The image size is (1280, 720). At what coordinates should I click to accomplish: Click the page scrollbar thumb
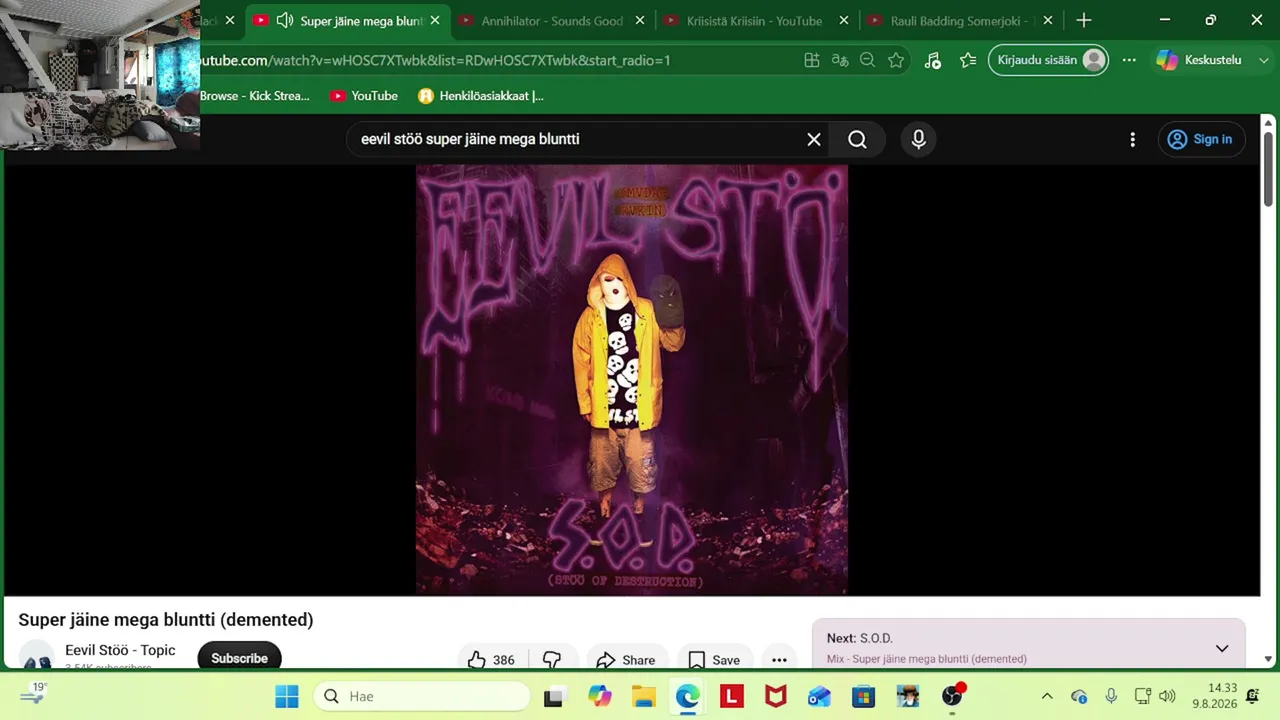[1268, 170]
